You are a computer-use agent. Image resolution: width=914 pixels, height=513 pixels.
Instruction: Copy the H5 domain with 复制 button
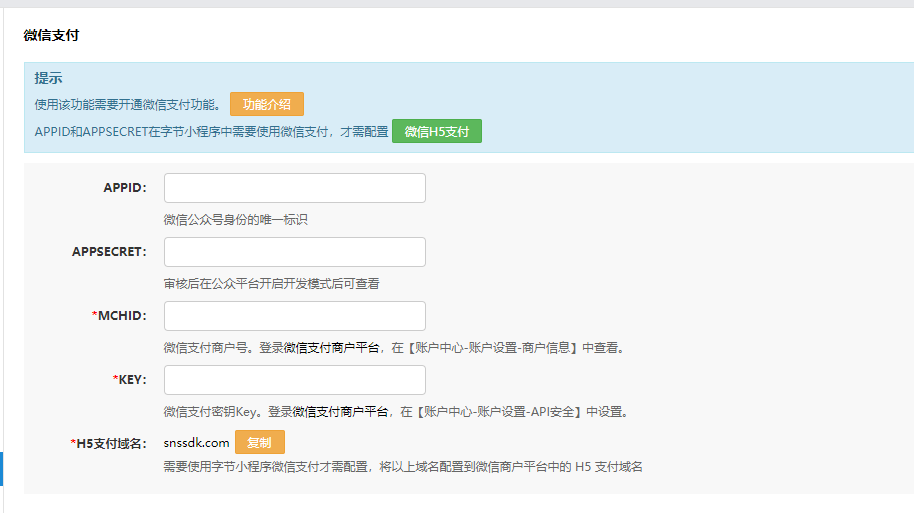click(x=259, y=442)
